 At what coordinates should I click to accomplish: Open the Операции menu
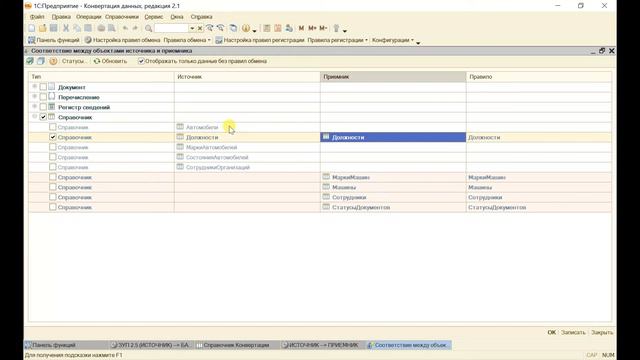click(x=88, y=17)
